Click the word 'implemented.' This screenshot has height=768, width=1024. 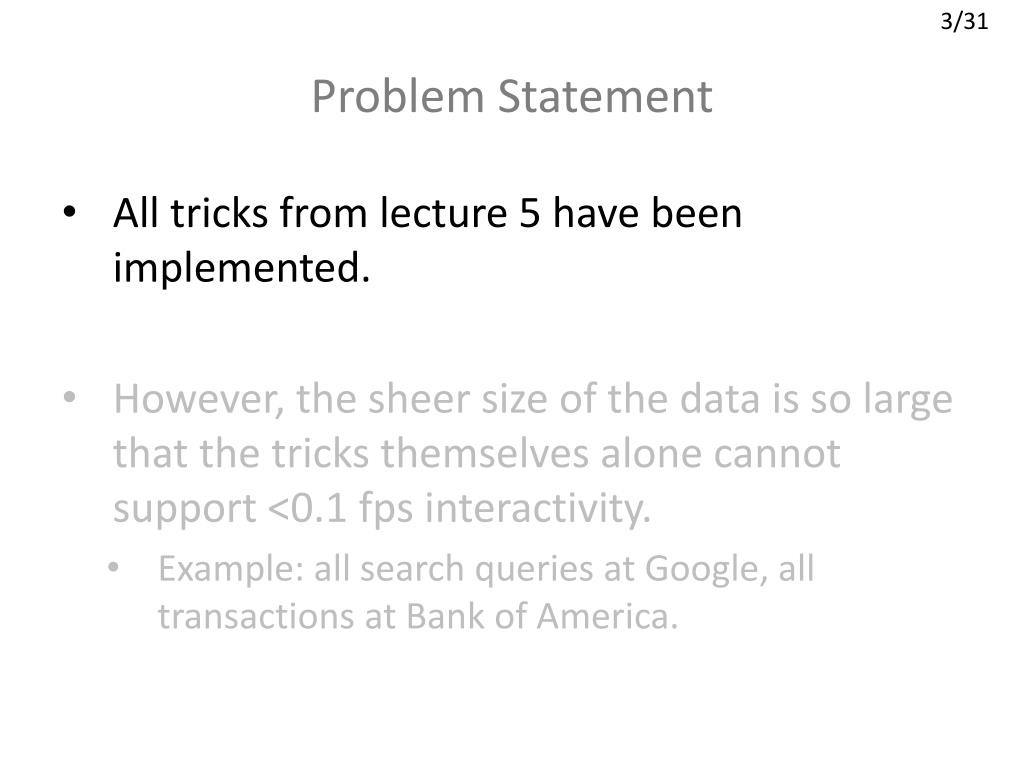pos(242,268)
